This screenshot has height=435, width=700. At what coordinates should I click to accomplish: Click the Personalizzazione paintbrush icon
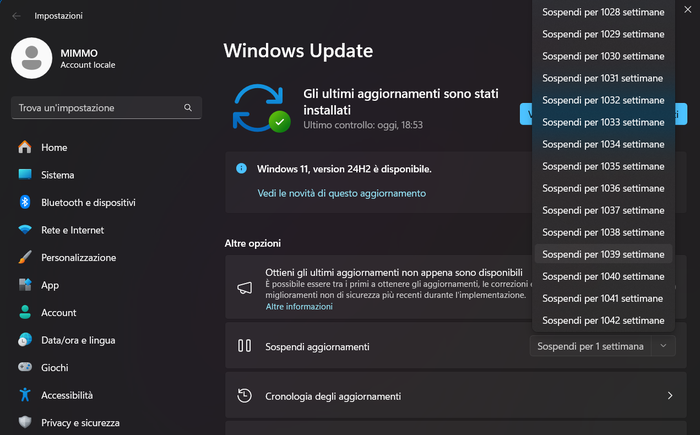25,257
